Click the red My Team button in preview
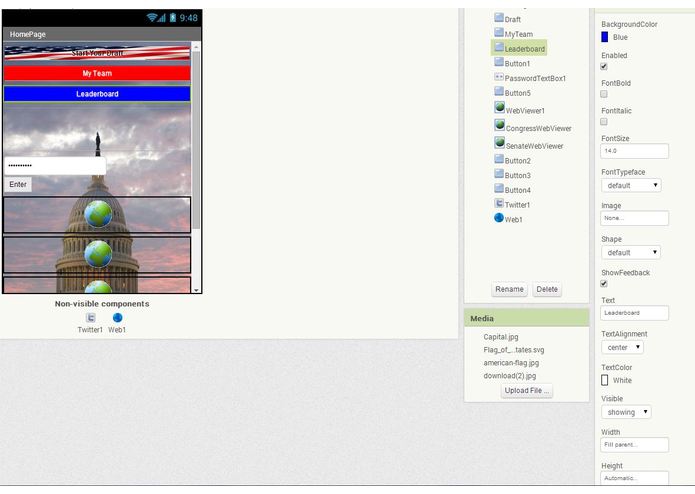Viewport: 695px width, 494px height. [x=97, y=73]
